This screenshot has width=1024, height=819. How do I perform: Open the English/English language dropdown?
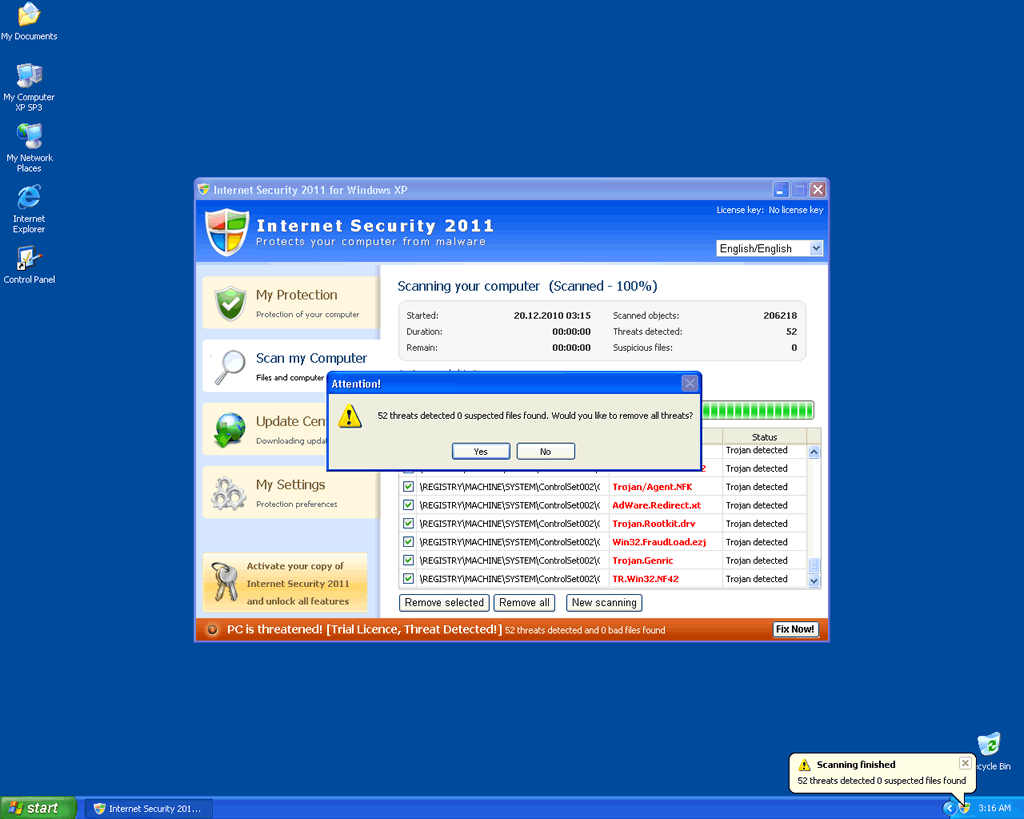769,248
